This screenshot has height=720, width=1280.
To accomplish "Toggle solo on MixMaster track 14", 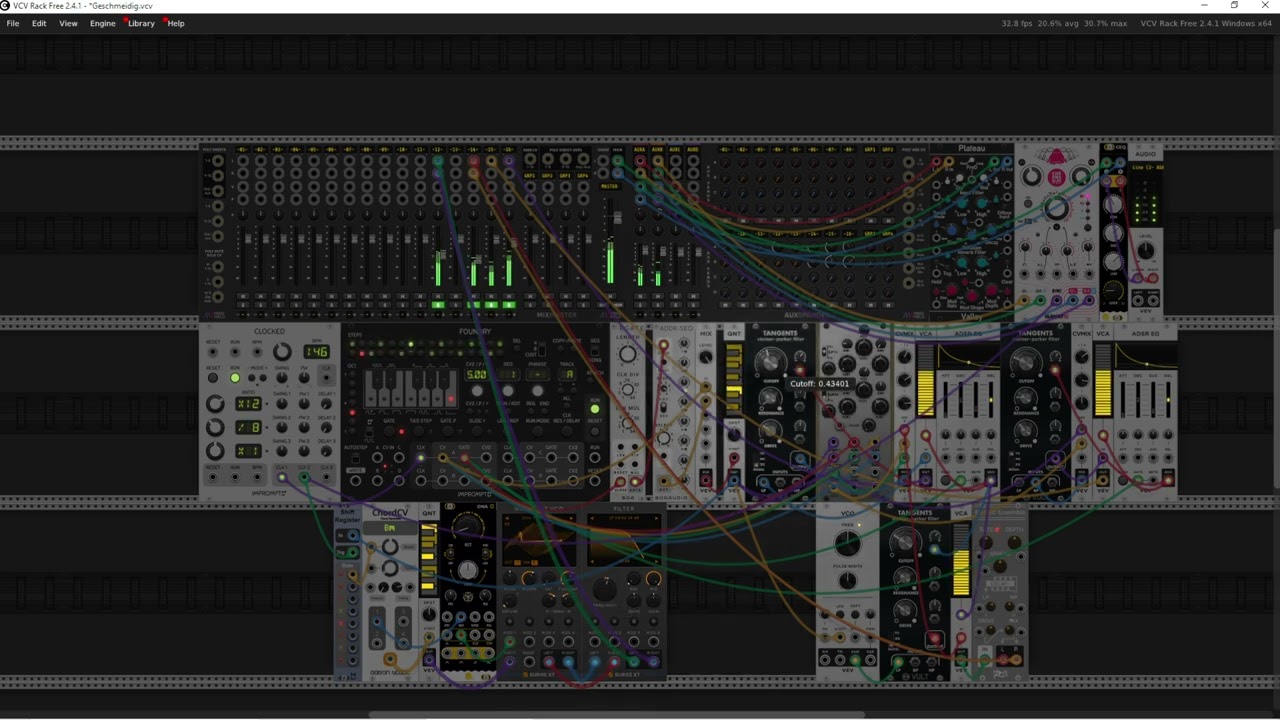I will (x=473, y=304).
